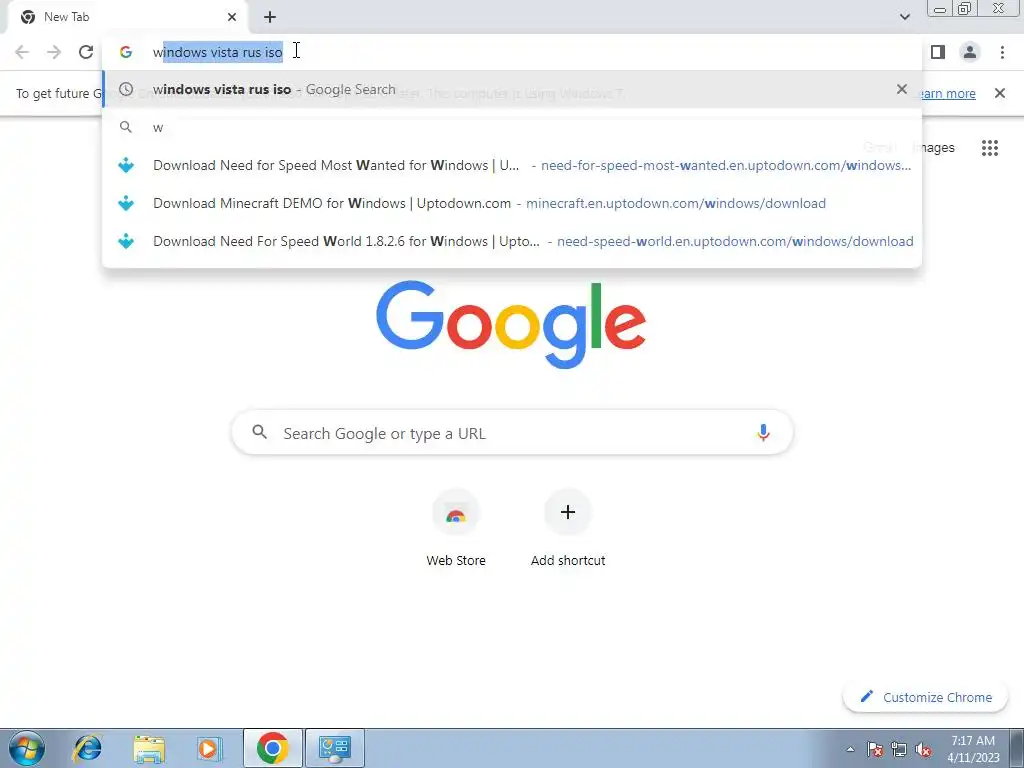Open the tab search chevron
This screenshot has height=768, width=1024.
904,17
